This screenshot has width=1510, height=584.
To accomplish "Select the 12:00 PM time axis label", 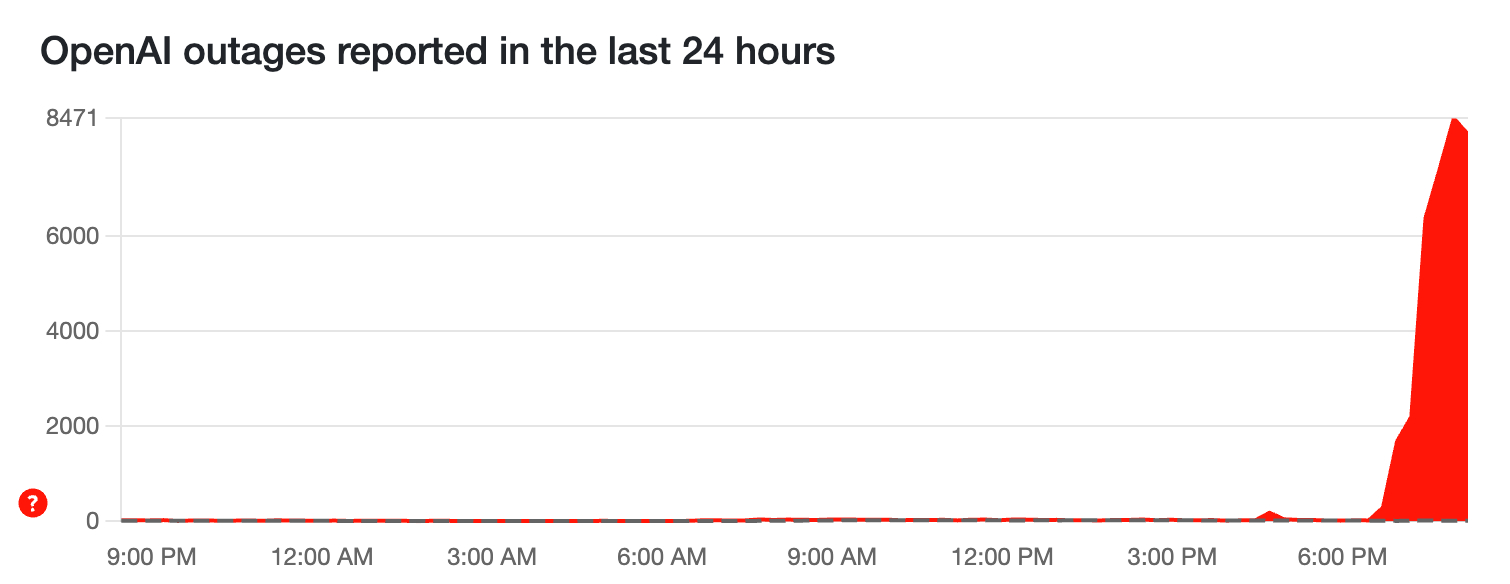I will [1002, 555].
